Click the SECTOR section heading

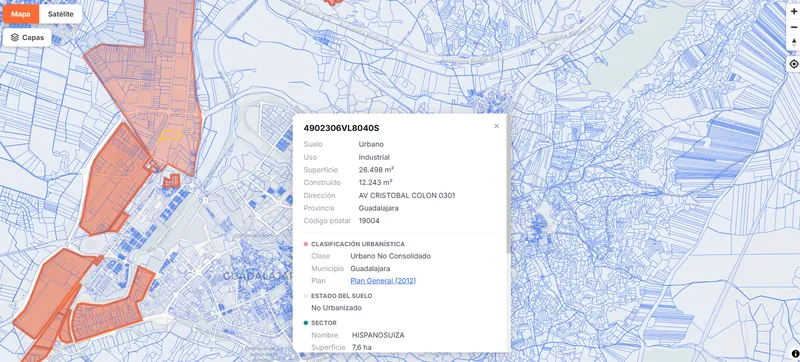(323, 323)
